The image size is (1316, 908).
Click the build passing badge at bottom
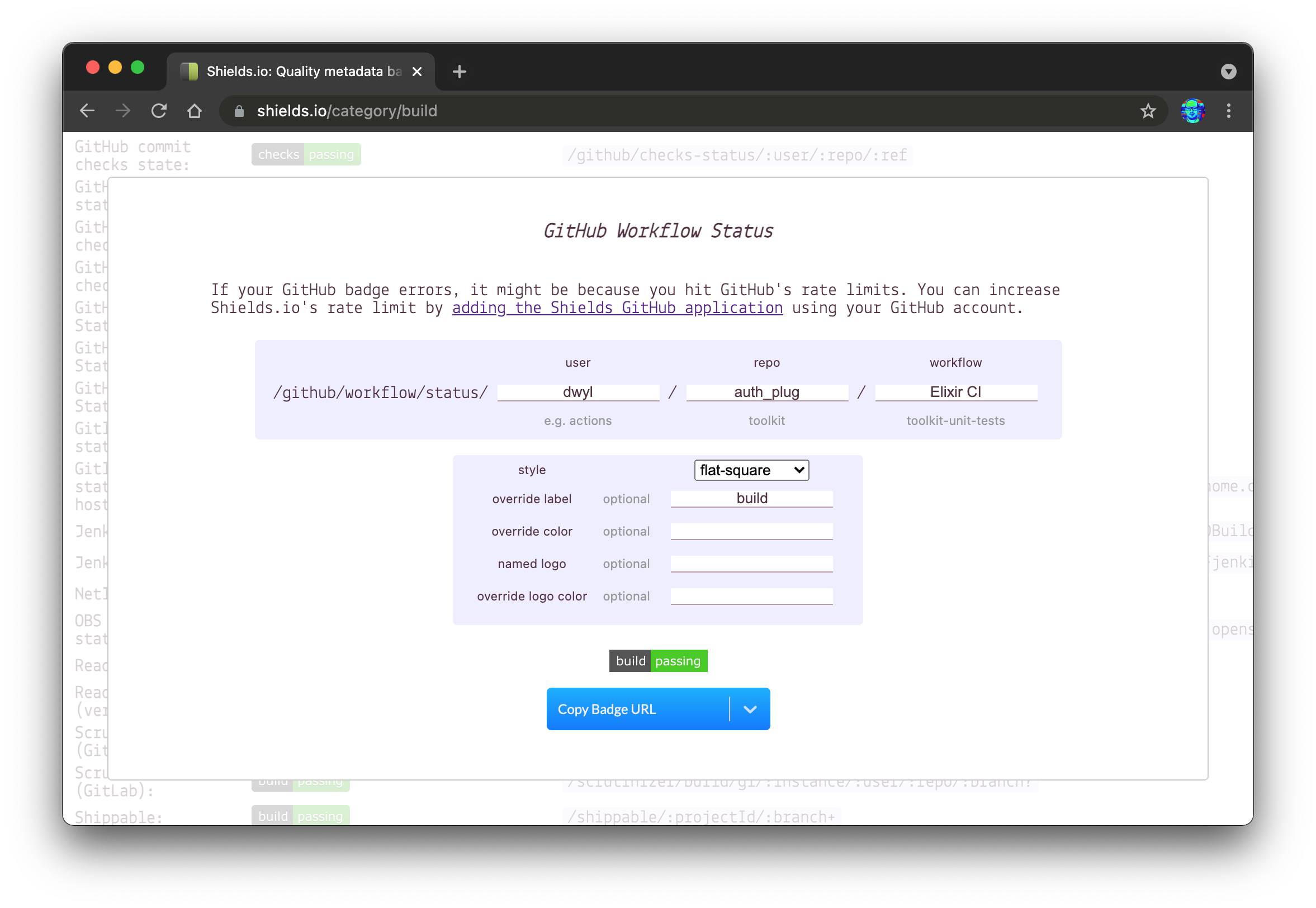click(657, 661)
